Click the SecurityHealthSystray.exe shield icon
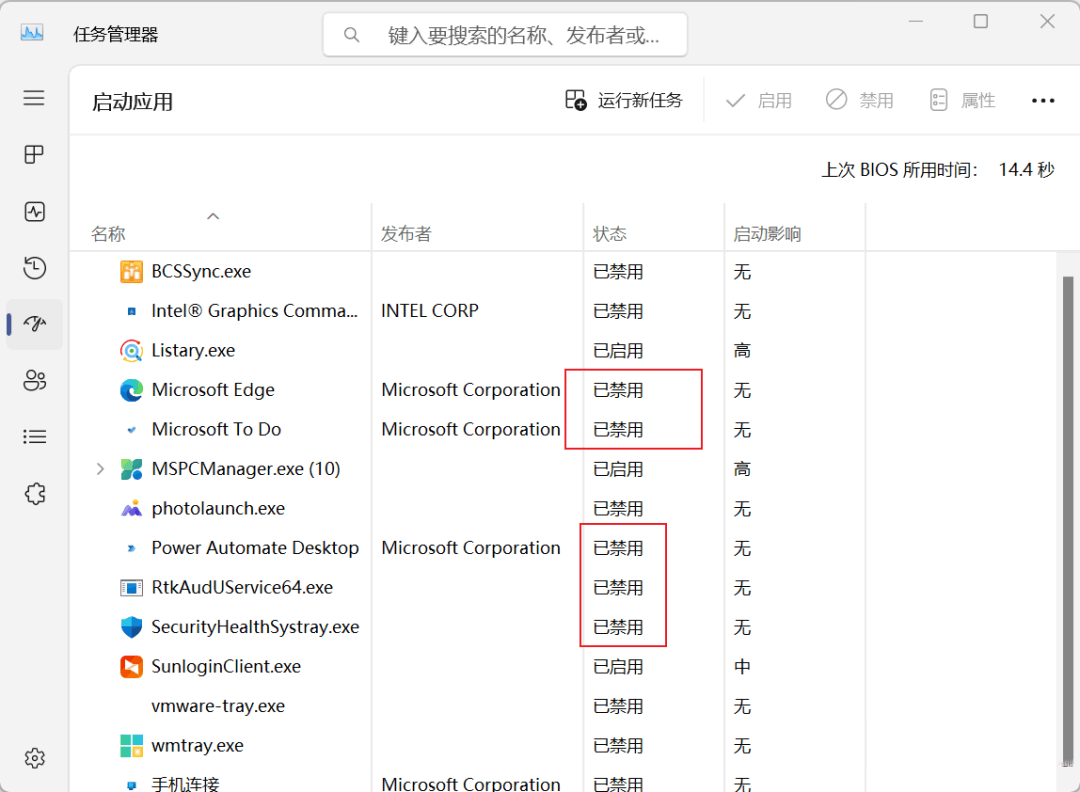Image resolution: width=1080 pixels, height=792 pixels. click(x=132, y=627)
